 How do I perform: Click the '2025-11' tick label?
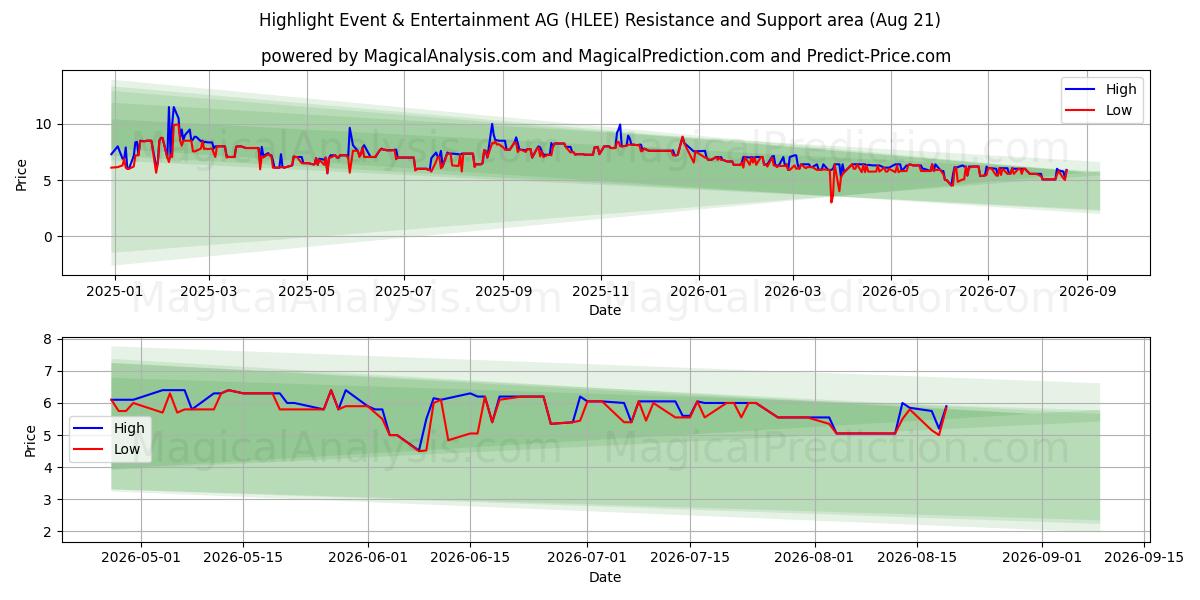[x=601, y=291]
